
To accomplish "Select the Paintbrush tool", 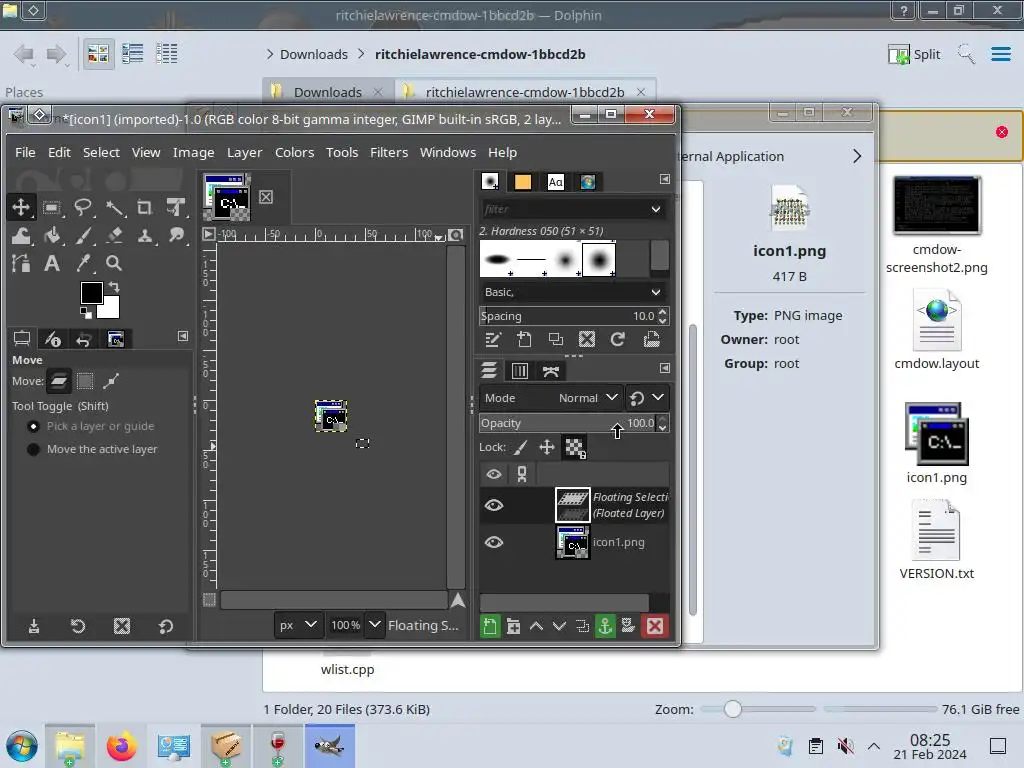I will [83, 236].
